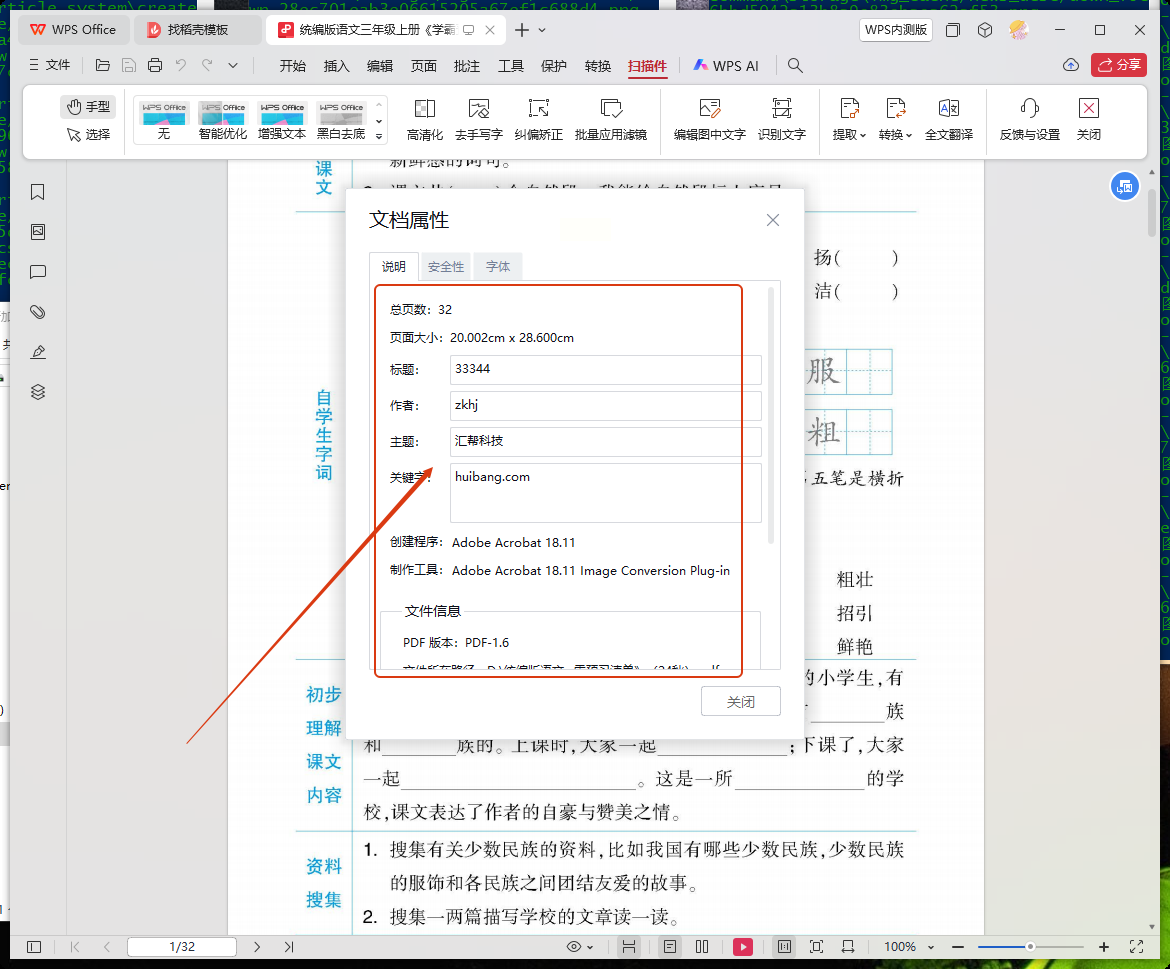The height and width of the screenshot is (969, 1170).
Task: Go to the next page
Action: click(257, 947)
